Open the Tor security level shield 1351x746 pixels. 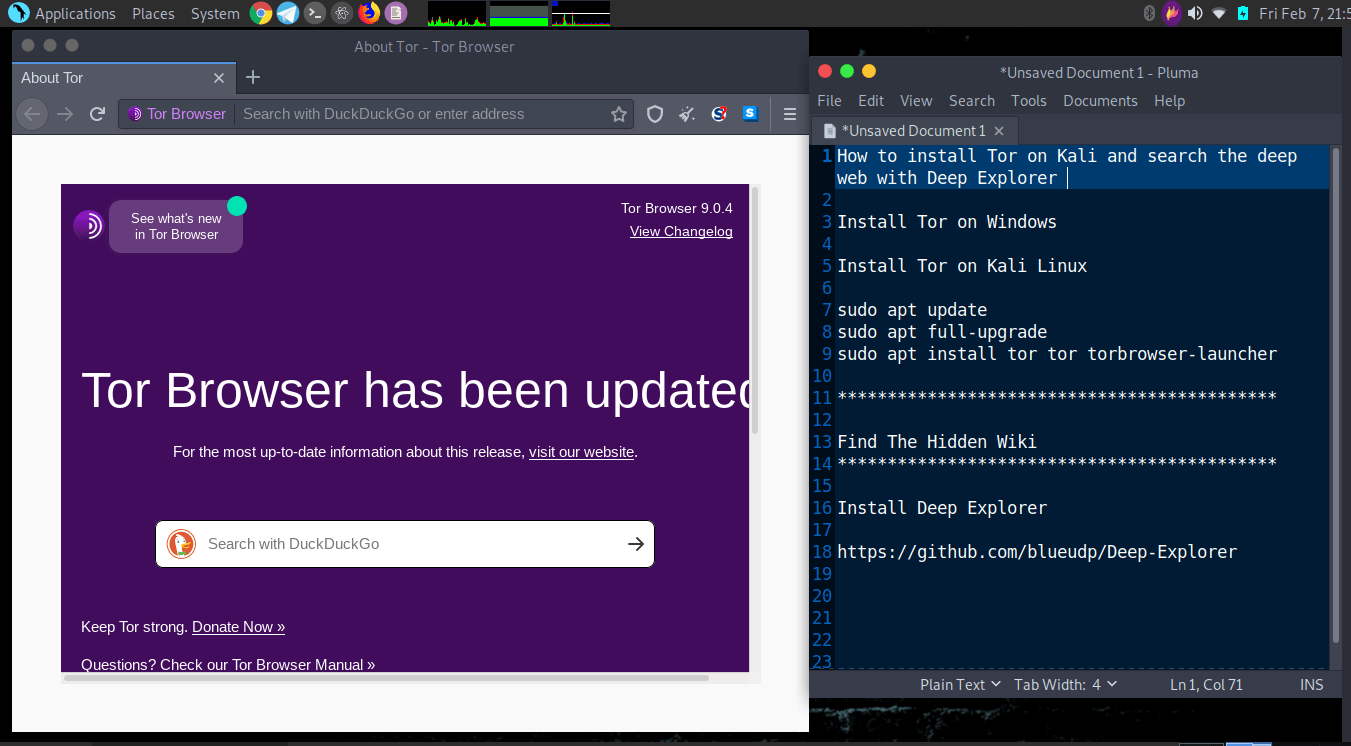[x=655, y=114]
